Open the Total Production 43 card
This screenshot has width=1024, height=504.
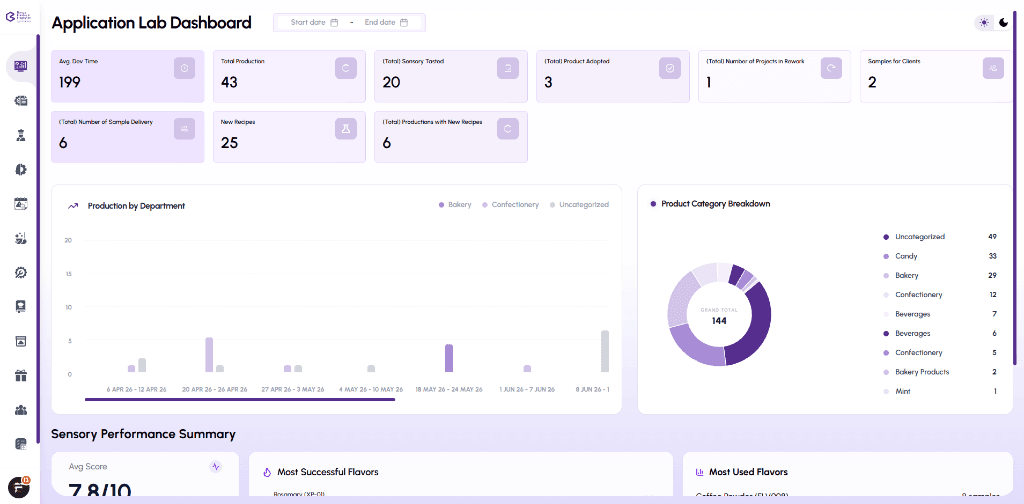pos(289,76)
